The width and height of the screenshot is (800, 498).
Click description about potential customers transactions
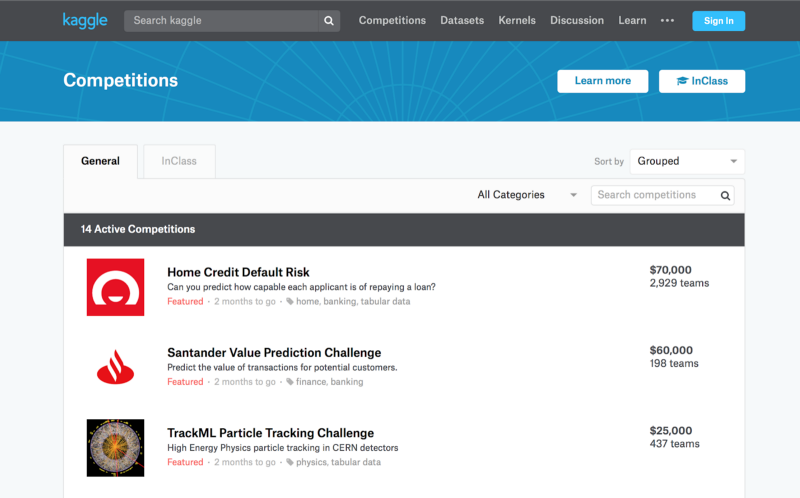[282, 367]
